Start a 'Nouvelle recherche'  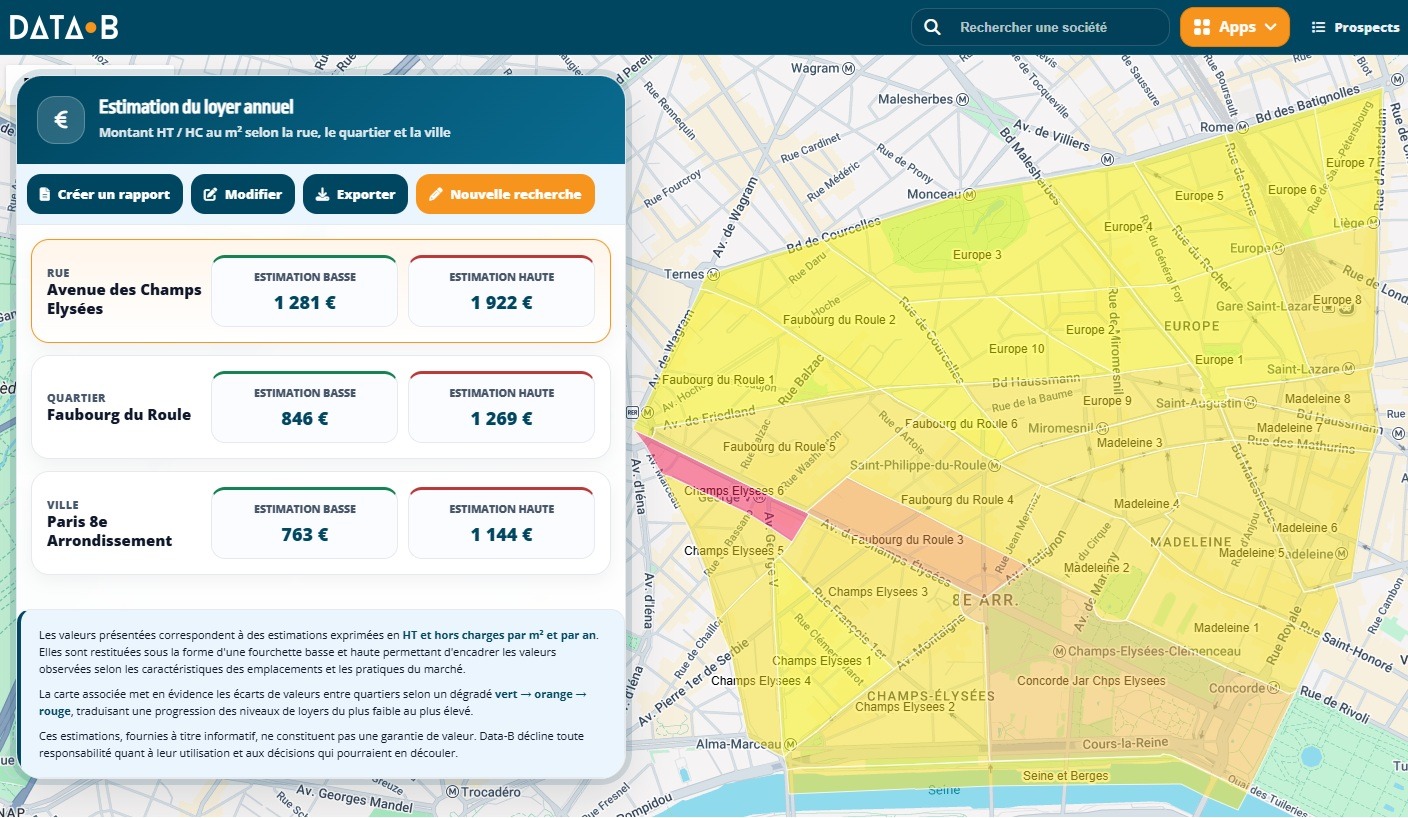tap(505, 194)
